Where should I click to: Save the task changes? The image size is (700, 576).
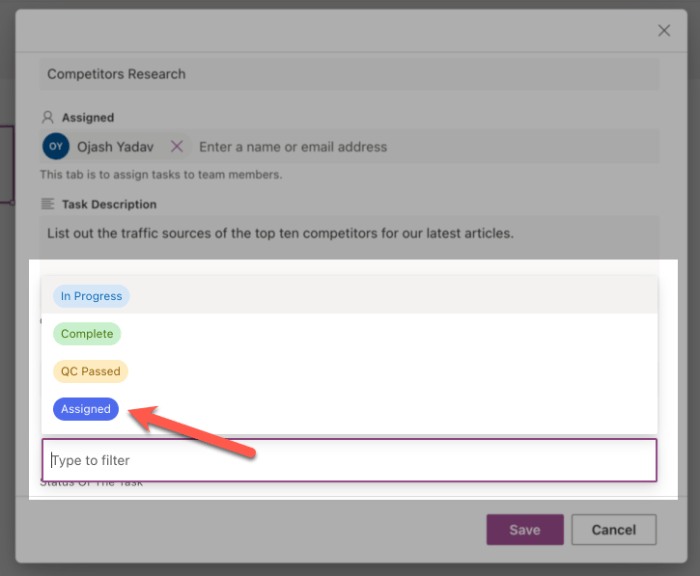coord(525,530)
